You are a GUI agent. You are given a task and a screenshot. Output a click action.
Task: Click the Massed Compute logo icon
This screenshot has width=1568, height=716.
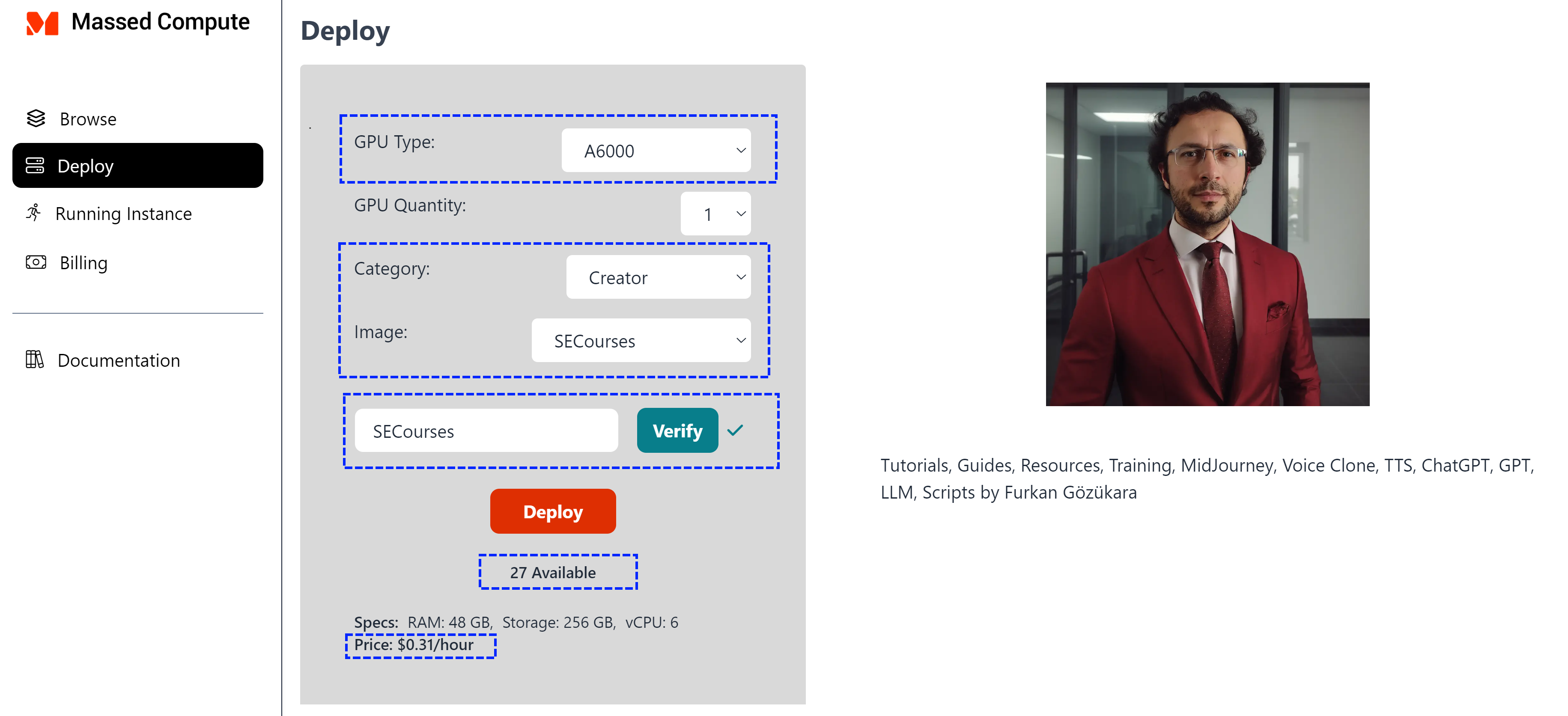[x=42, y=23]
